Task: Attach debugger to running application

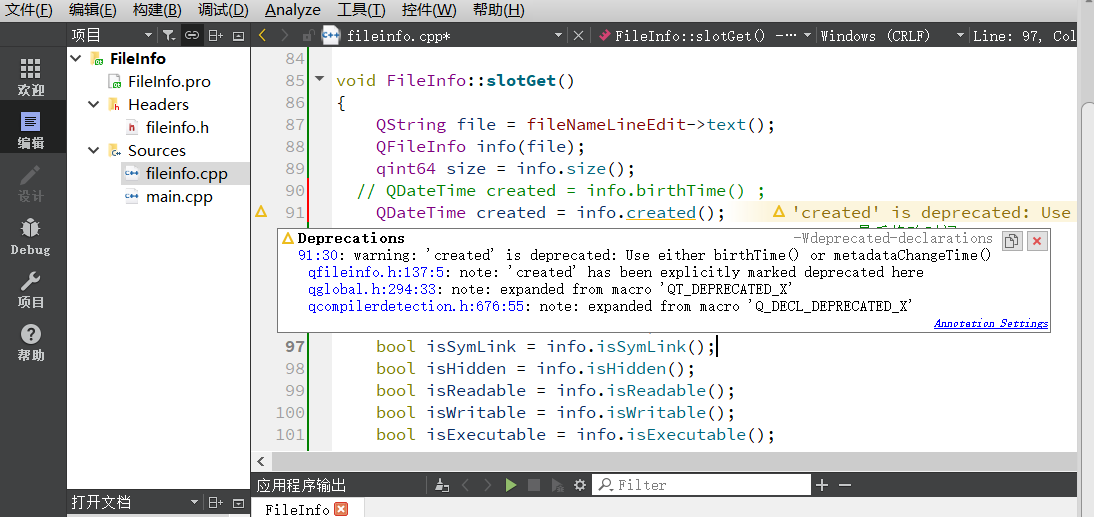Action: [x=557, y=485]
